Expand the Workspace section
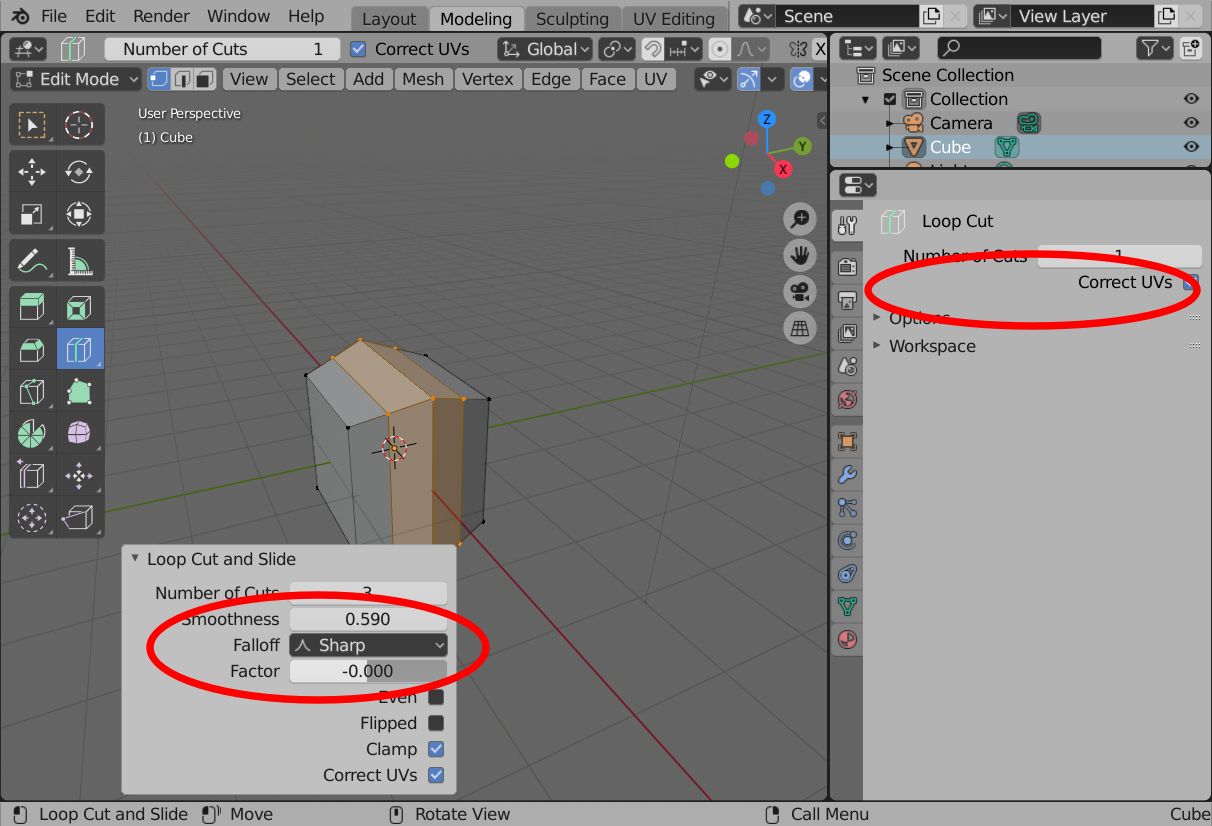Viewport: 1212px width, 826px height. [x=932, y=346]
